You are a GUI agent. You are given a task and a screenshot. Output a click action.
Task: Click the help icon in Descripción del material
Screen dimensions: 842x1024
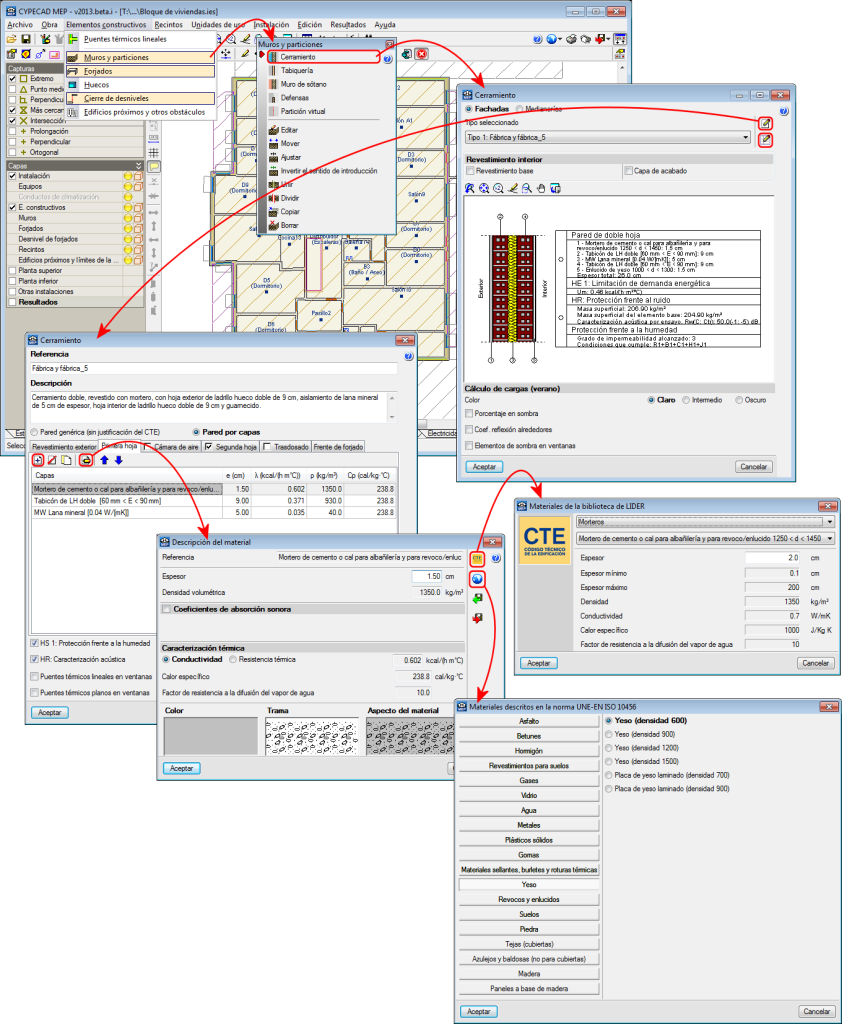tap(496, 558)
